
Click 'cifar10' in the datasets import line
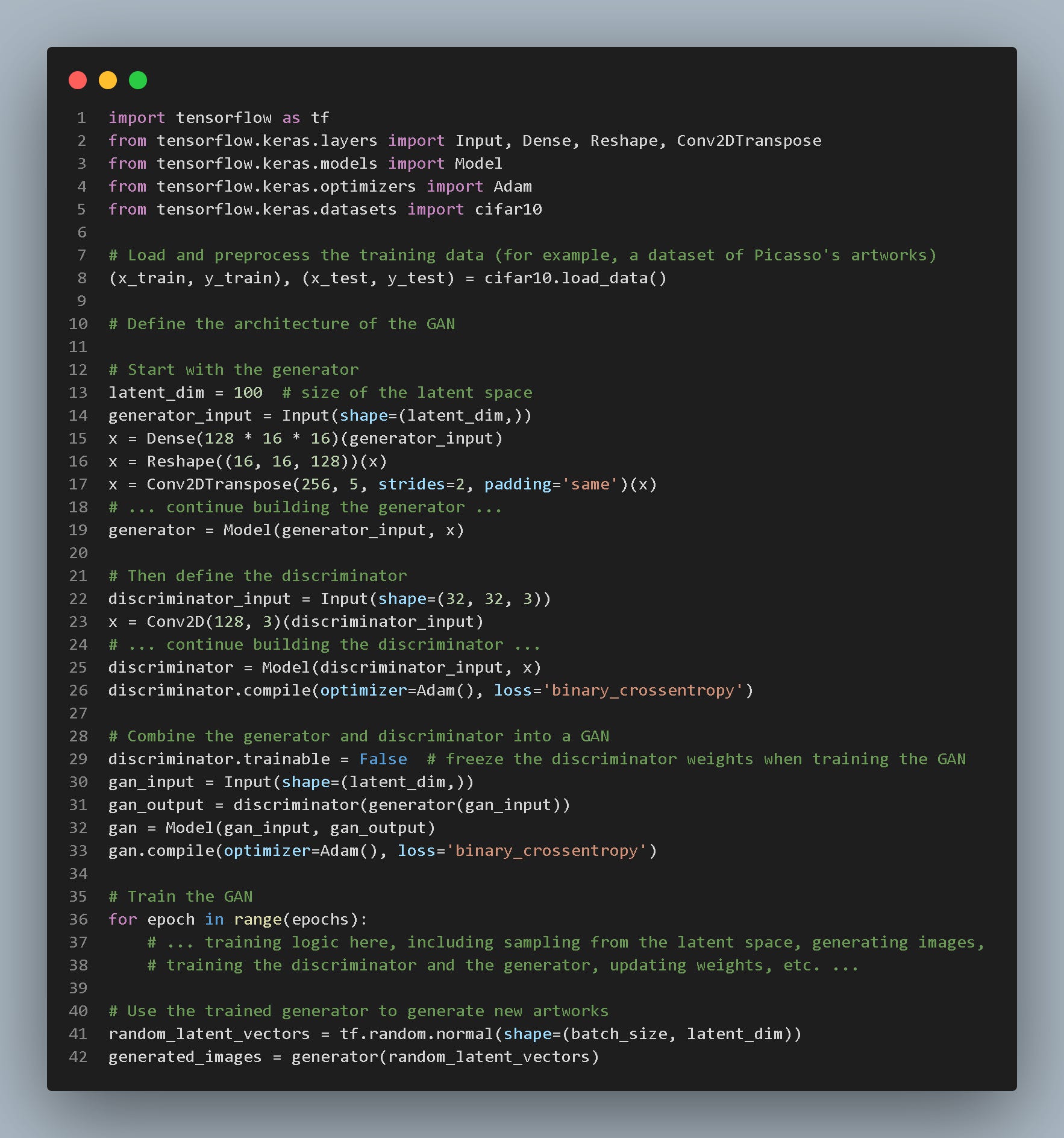pos(508,209)
